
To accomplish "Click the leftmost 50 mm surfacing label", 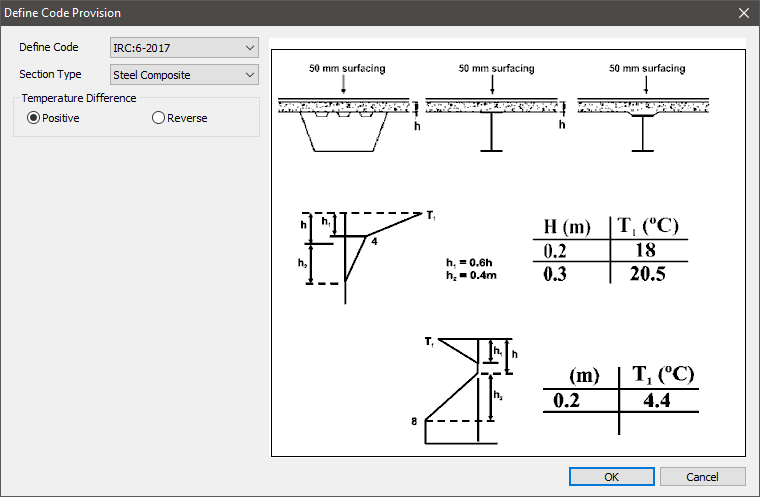I will tap(346, 69).
